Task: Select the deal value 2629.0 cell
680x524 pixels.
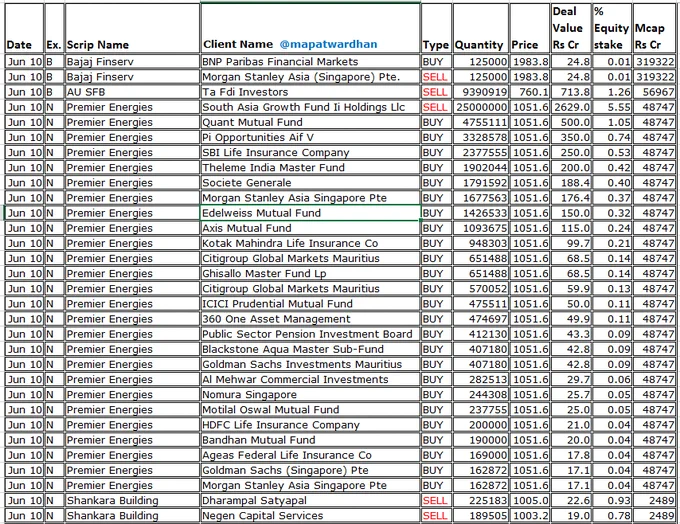Action: click(x=571, y=107)
